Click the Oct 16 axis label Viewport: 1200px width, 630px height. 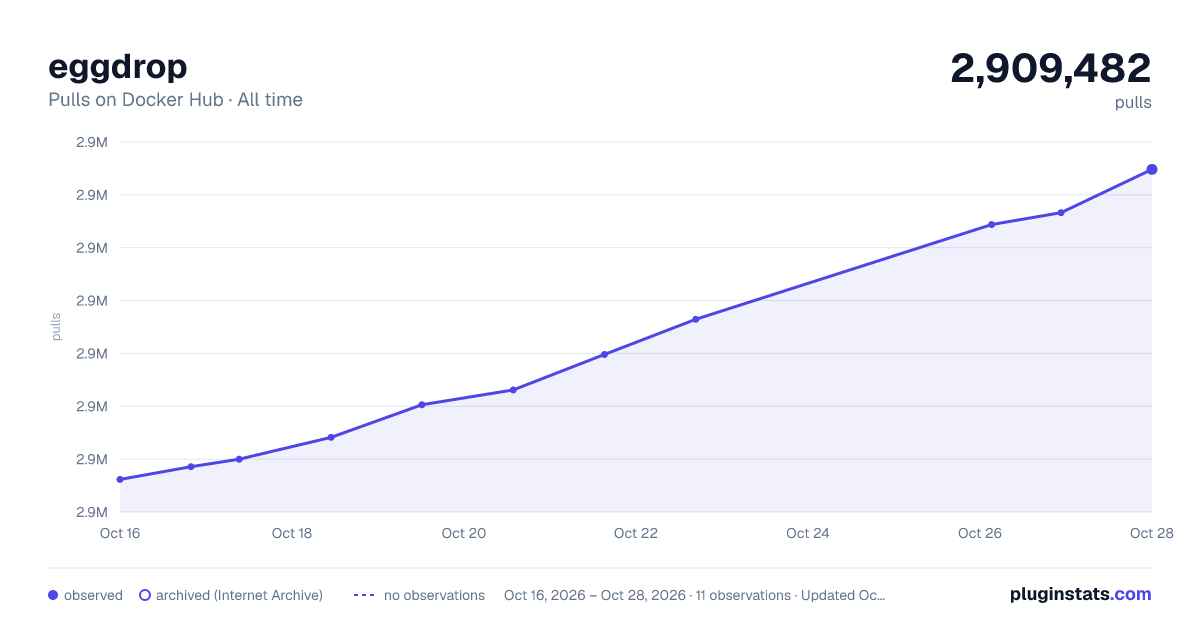point(120,533)
